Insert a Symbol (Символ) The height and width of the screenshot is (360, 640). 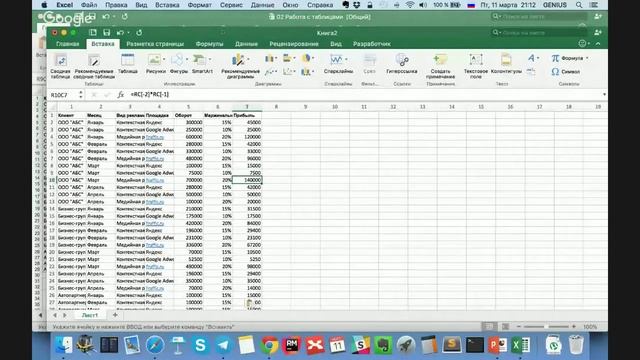click(x=566, y=72)
